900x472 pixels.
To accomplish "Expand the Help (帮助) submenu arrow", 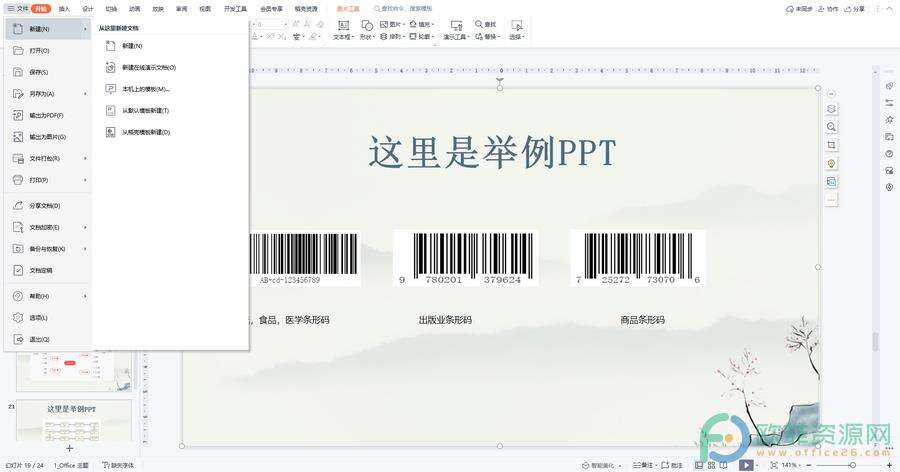I will (x=86, y=296).
